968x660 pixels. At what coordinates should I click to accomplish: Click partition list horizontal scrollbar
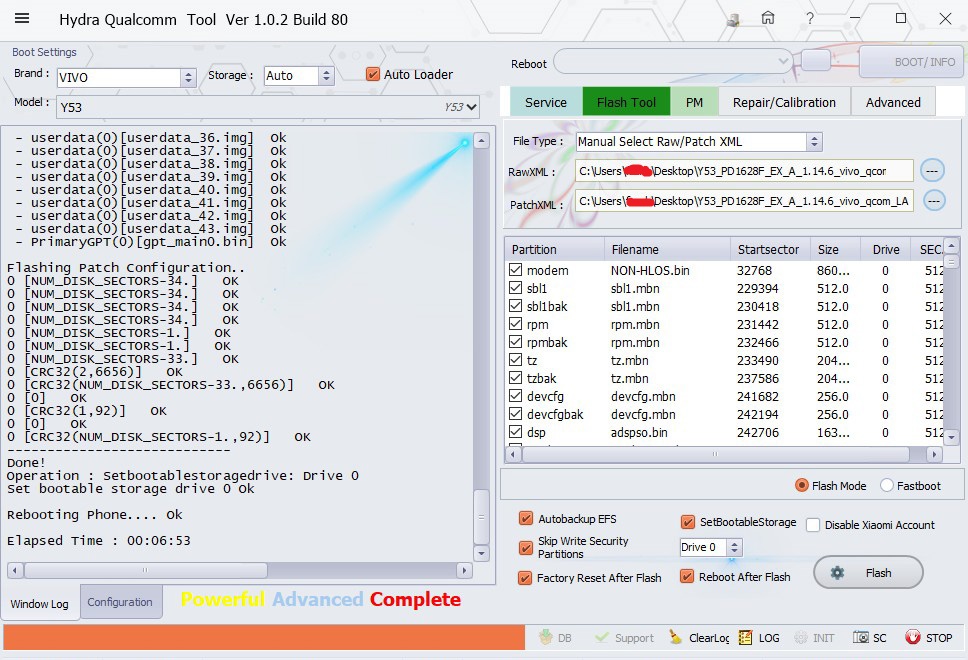coord(716,454)
